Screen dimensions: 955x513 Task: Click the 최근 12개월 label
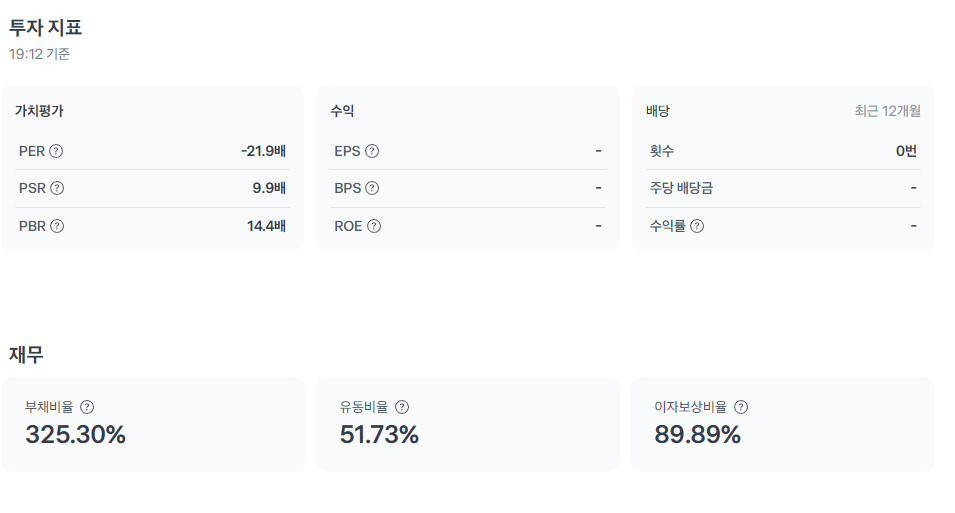[887, 111]
